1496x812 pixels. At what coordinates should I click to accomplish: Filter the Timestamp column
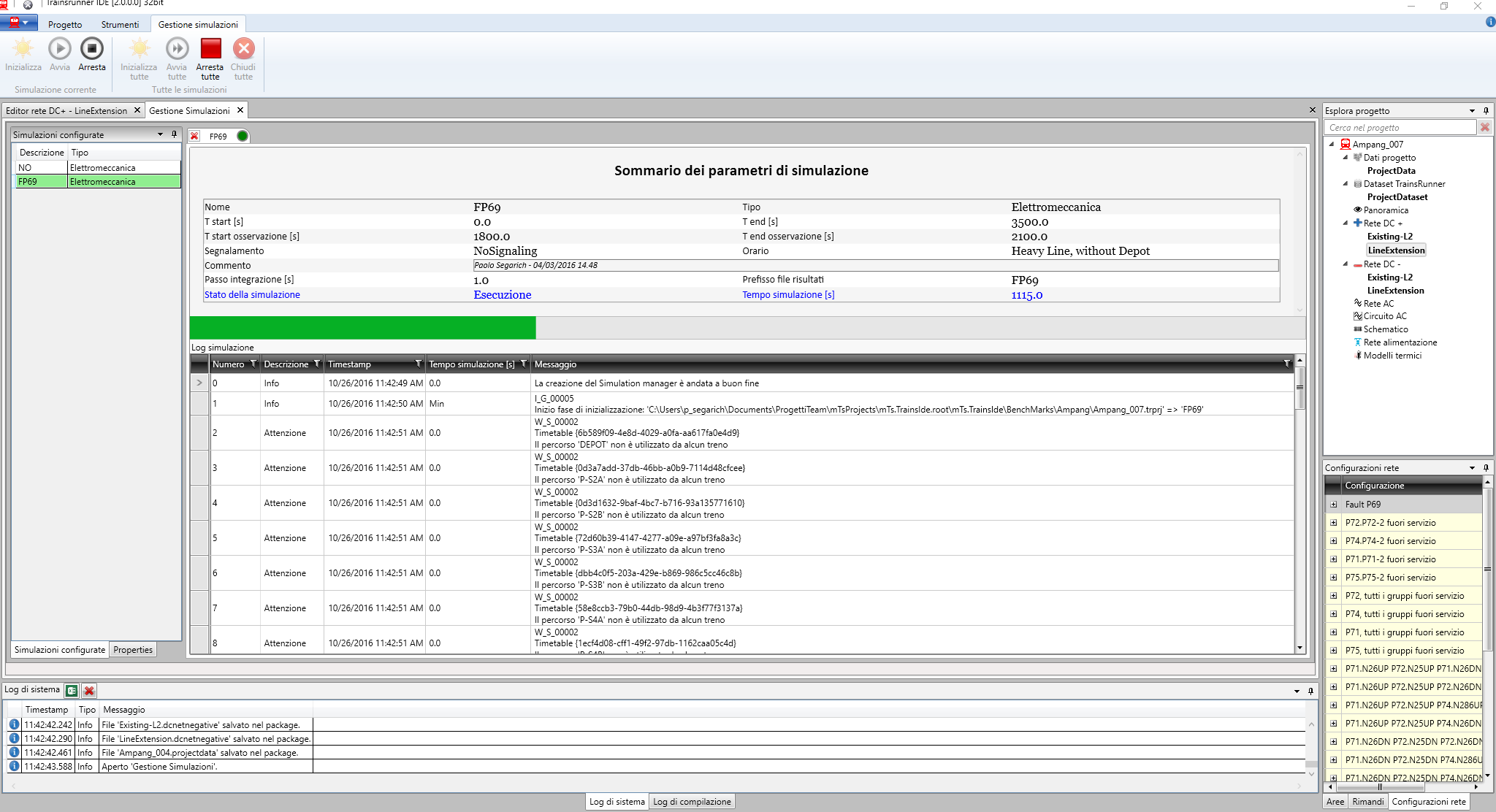[x=418, y=364]
